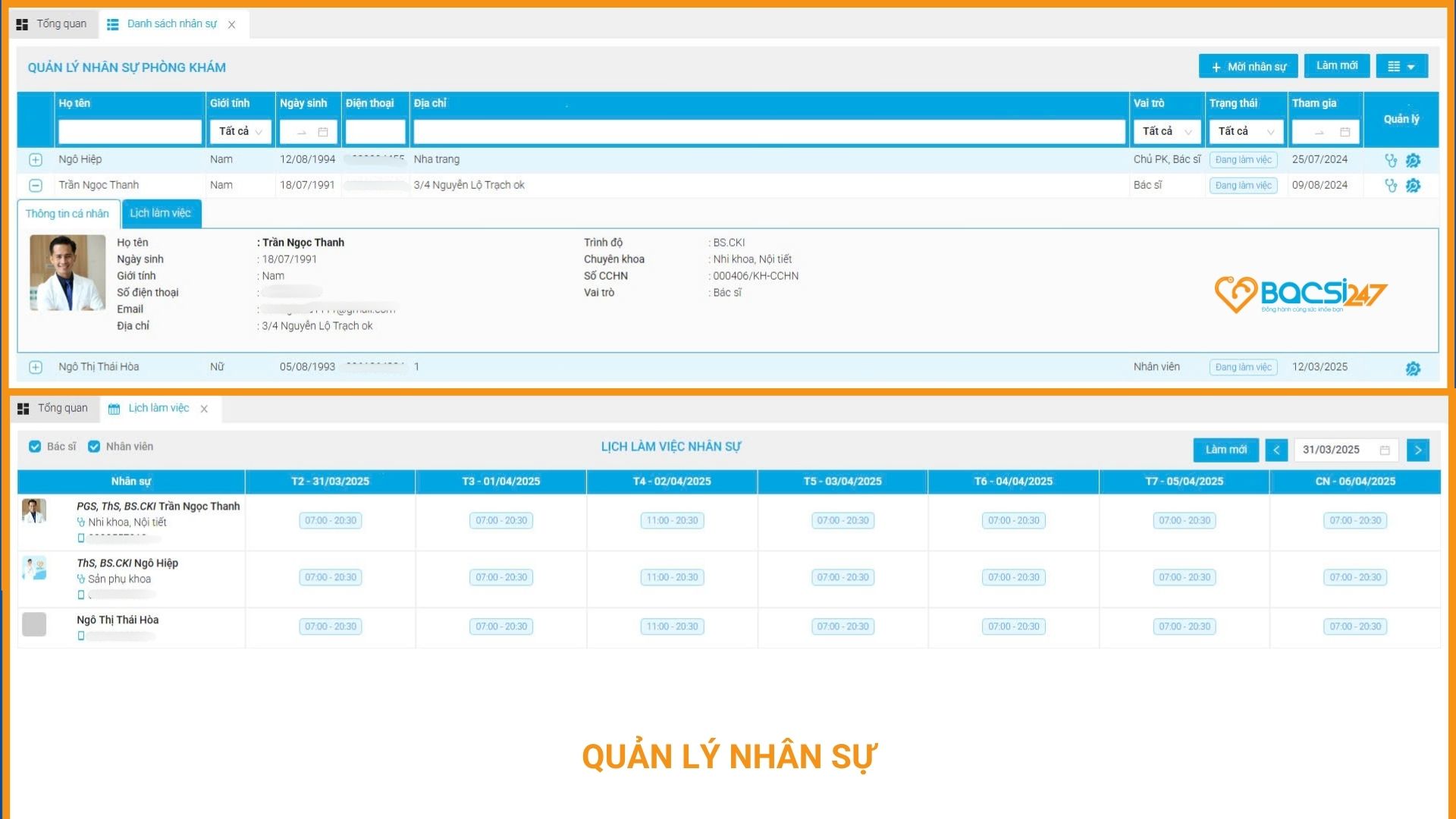This screenshot has width=1456, height=819.
Task: Go to previous week arrow in schedule
Action: coord(1276,450)
